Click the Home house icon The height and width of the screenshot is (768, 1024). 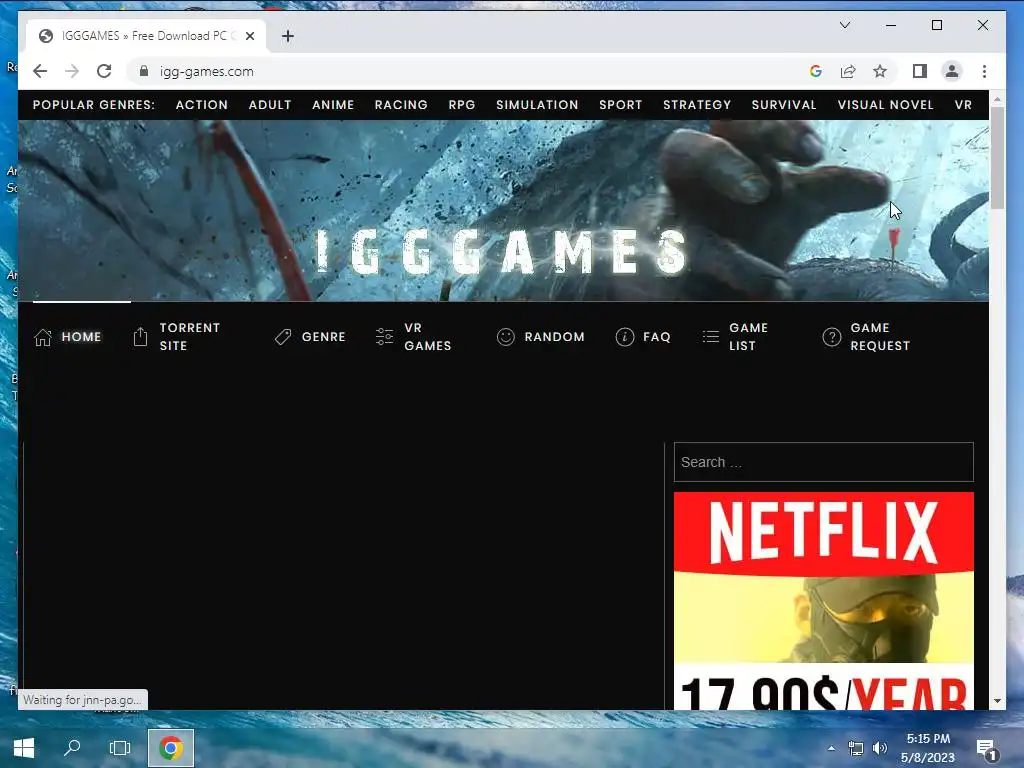click(x=43, y=337)
